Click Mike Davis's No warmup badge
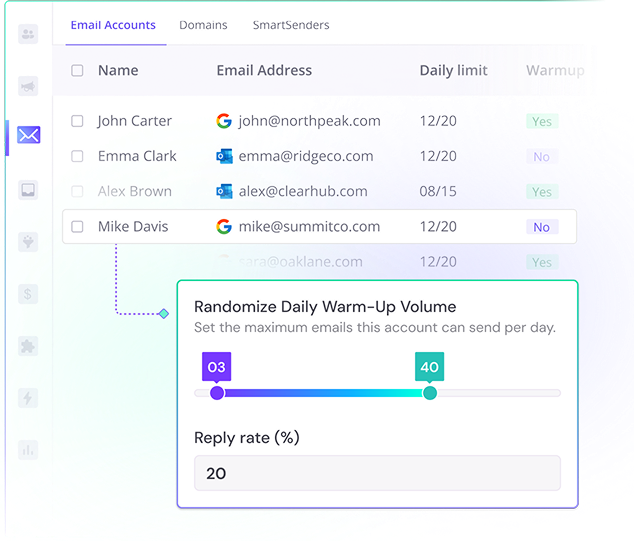The width and height of the screenshot is (634, 541). (542, 227)
